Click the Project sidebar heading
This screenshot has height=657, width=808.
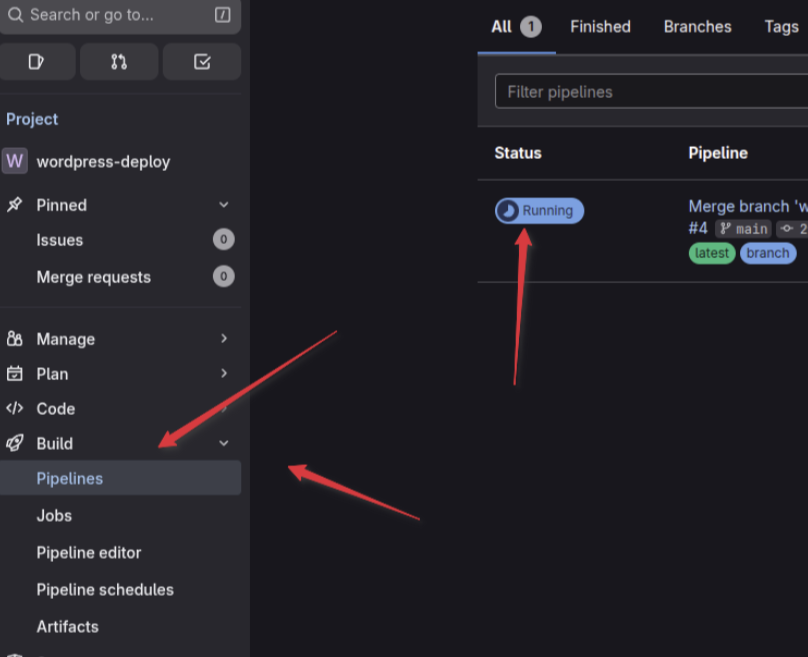tap(32, 119)
